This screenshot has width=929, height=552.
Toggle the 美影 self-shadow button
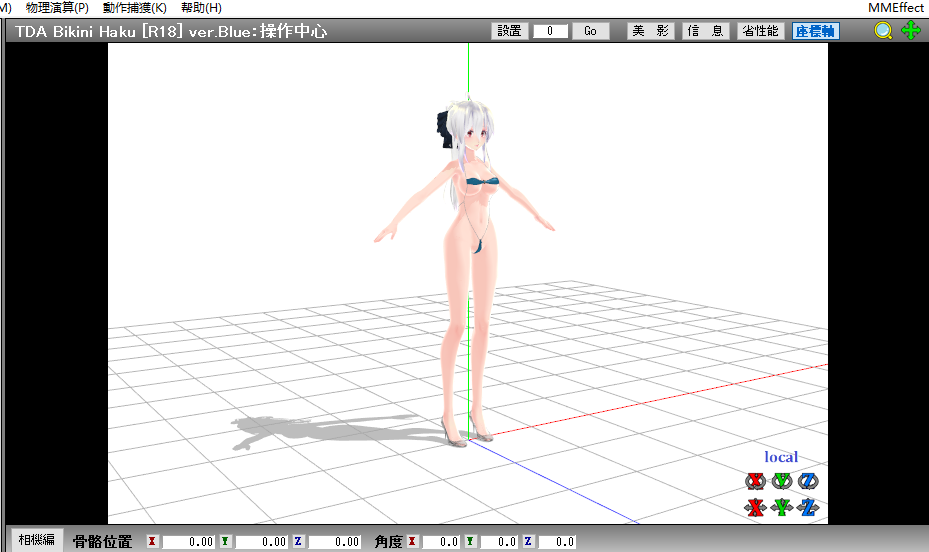pos(650,31)
